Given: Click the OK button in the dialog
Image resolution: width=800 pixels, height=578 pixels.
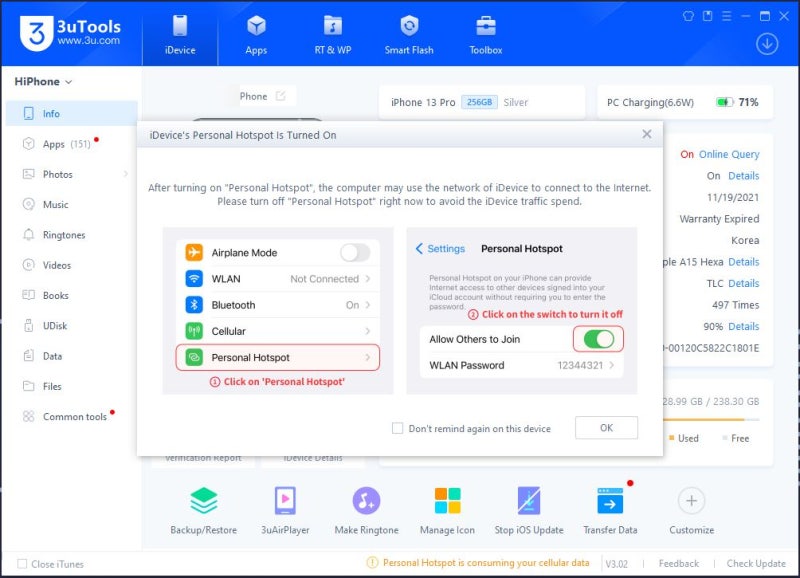Looking at the screenshot, I should click(606, 427).
